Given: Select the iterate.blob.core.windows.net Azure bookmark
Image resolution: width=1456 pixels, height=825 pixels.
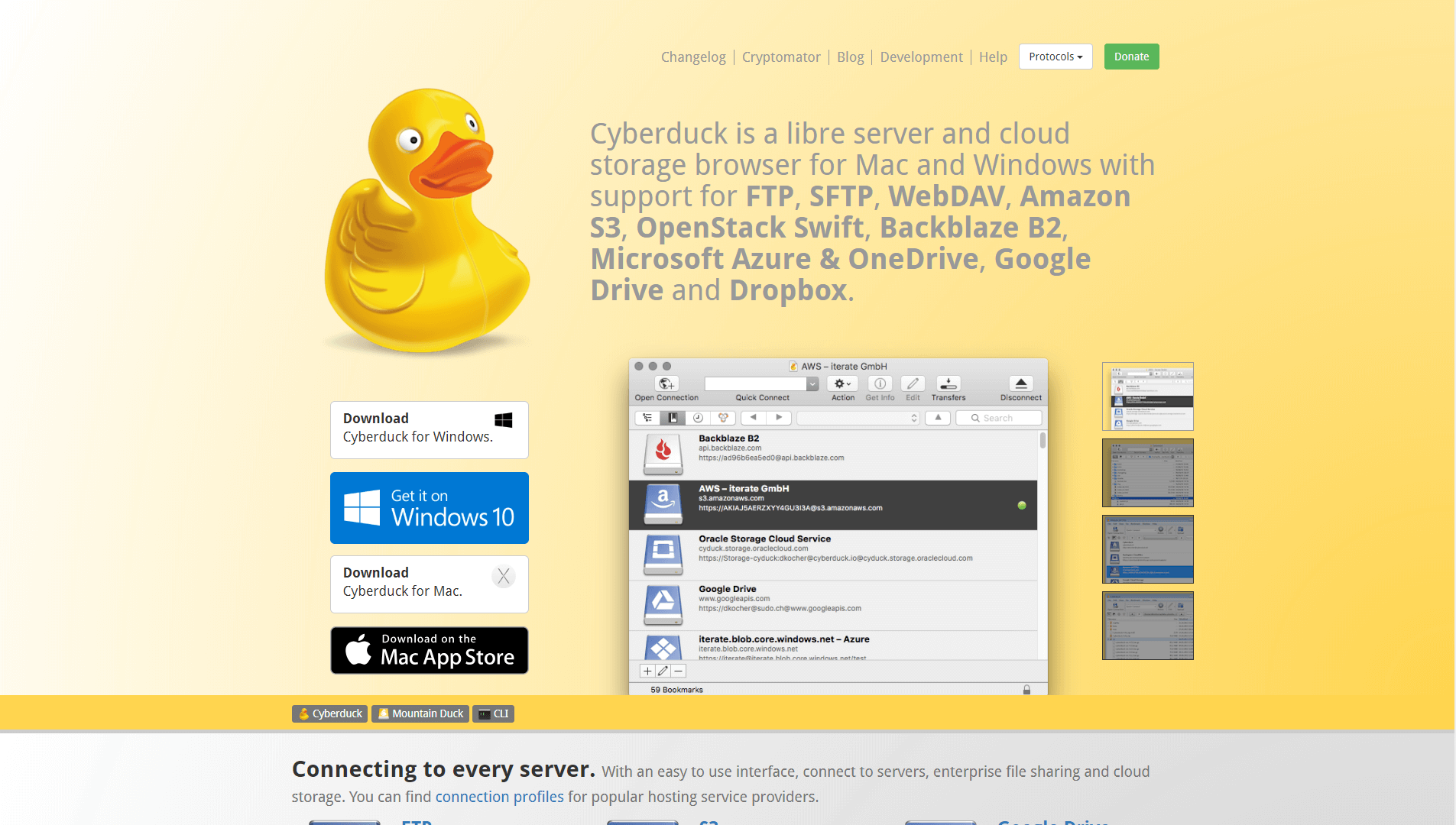Looking at the screenshot, I should (833, 645).
